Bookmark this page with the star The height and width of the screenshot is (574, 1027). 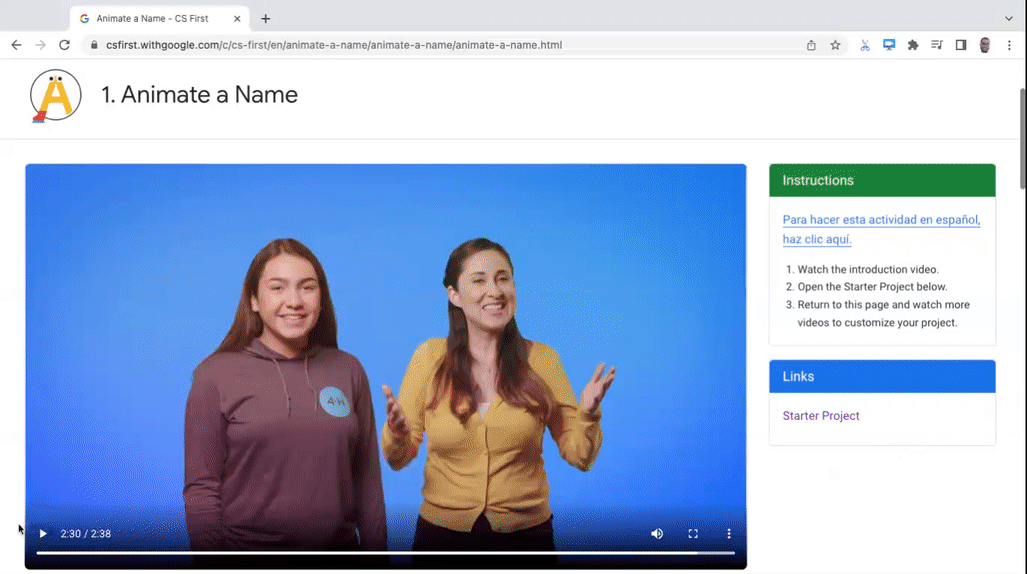tap(835, 45)
